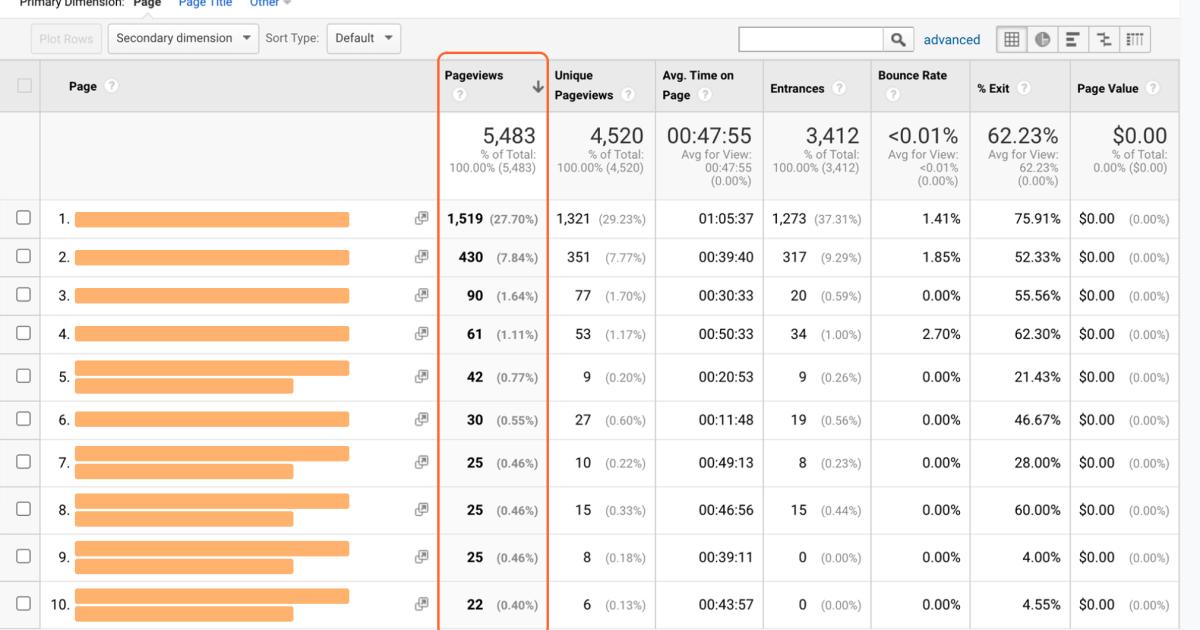Switch to the data table view icon
1200x630 pixels.
pos(1011,39)
